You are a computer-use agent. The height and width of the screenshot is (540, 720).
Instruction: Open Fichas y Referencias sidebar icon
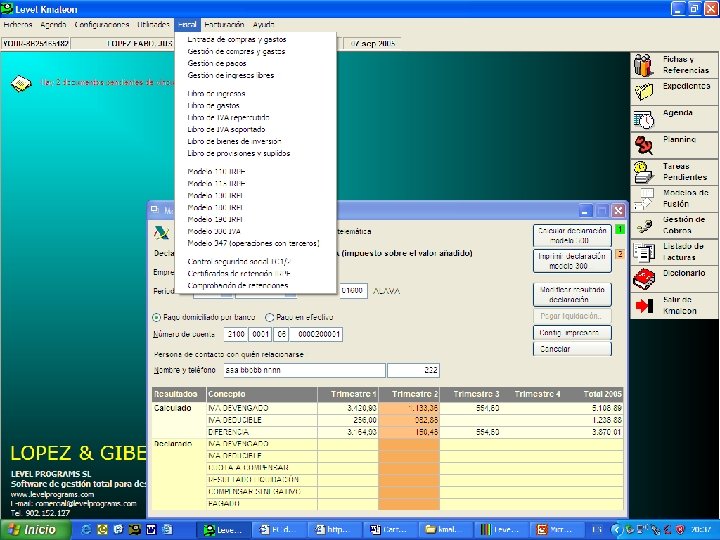click(643, 65)
